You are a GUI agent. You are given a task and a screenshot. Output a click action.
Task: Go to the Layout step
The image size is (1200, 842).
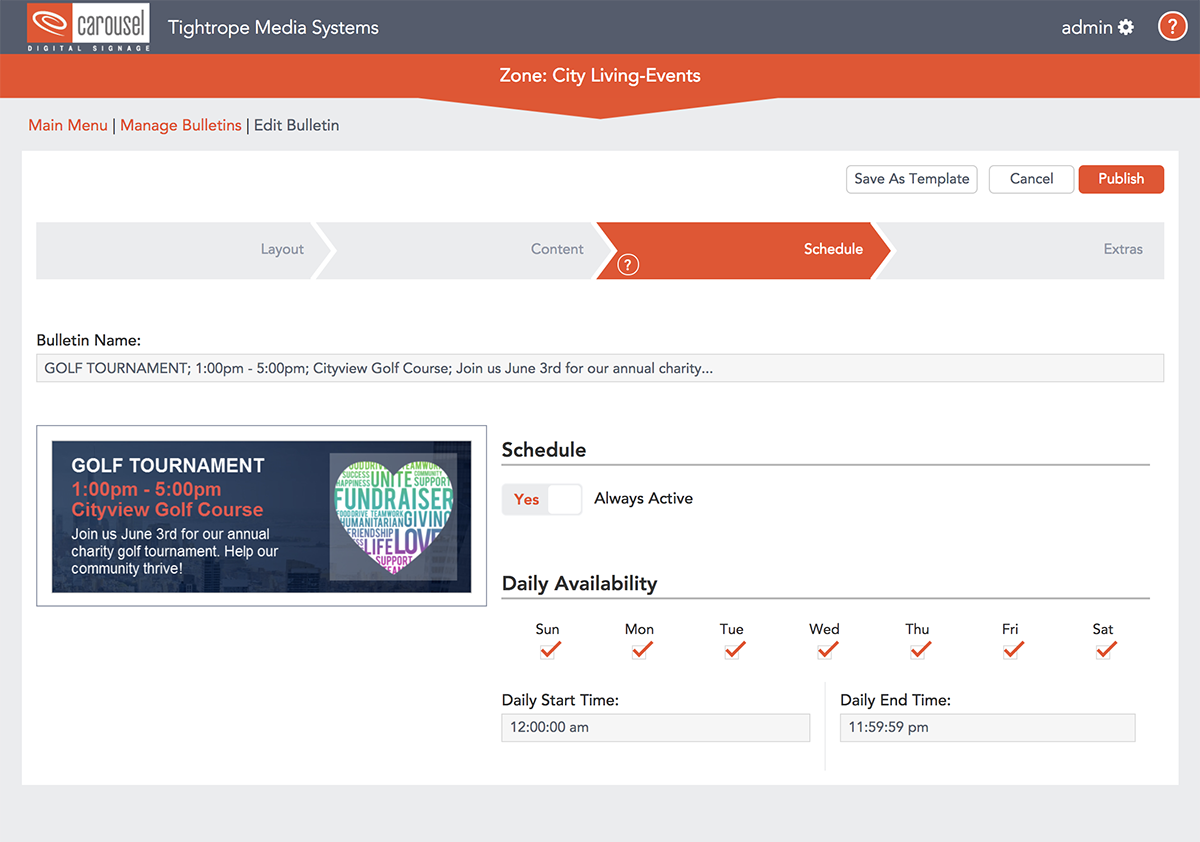click(282, 249)
